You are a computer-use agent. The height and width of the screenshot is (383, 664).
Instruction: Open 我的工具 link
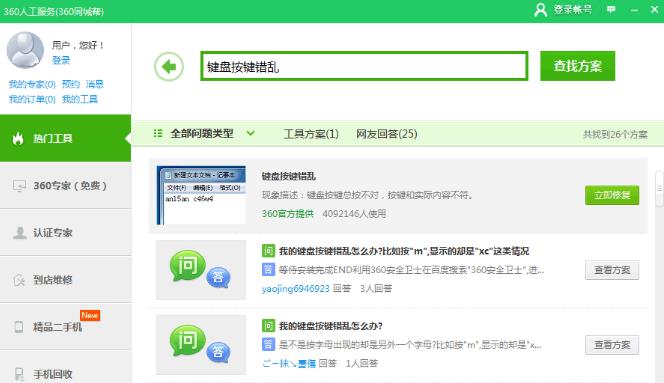point(80,99)
